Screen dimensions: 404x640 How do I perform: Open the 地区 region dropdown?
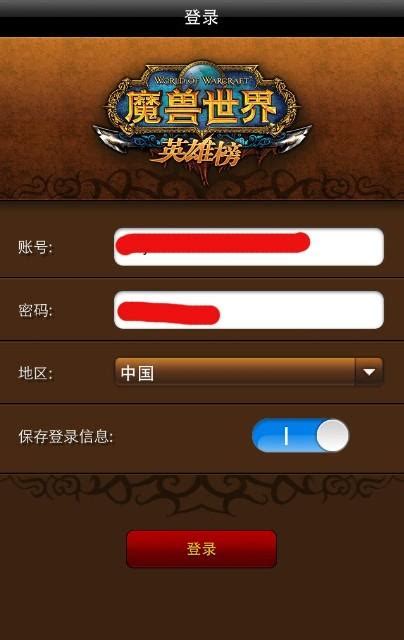coord(249,372)
